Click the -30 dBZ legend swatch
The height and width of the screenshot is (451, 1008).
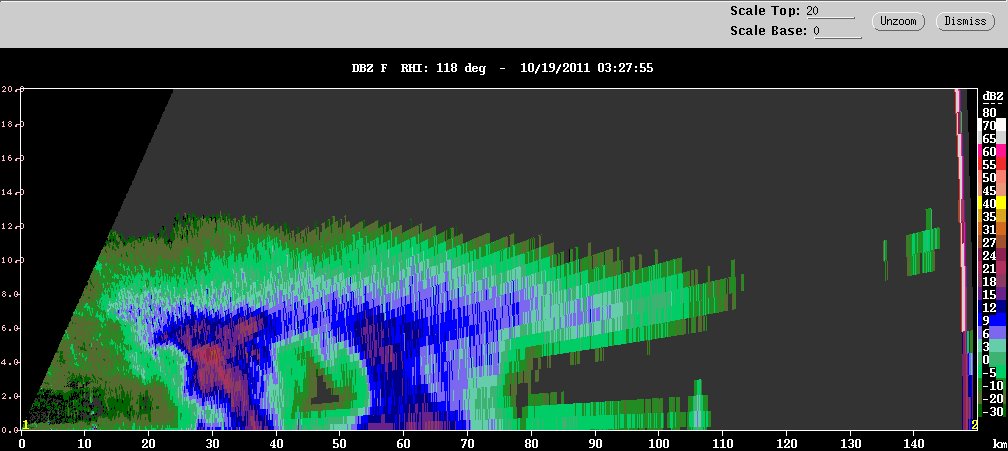click(991, 412)
